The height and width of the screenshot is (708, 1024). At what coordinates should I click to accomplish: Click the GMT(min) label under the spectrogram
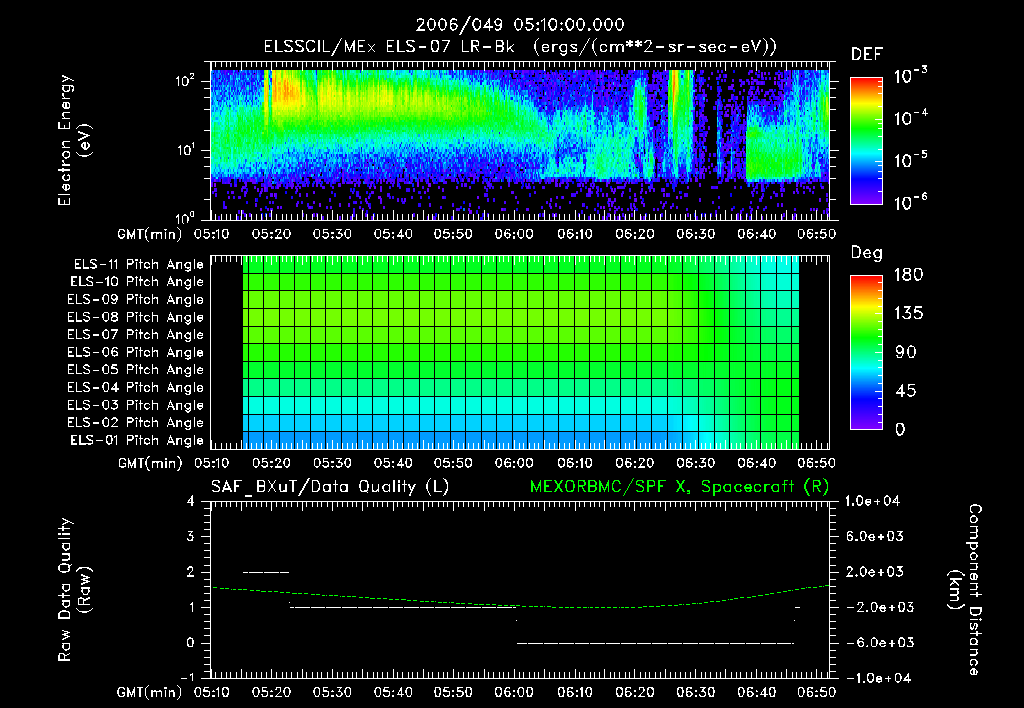click(150, 234)
